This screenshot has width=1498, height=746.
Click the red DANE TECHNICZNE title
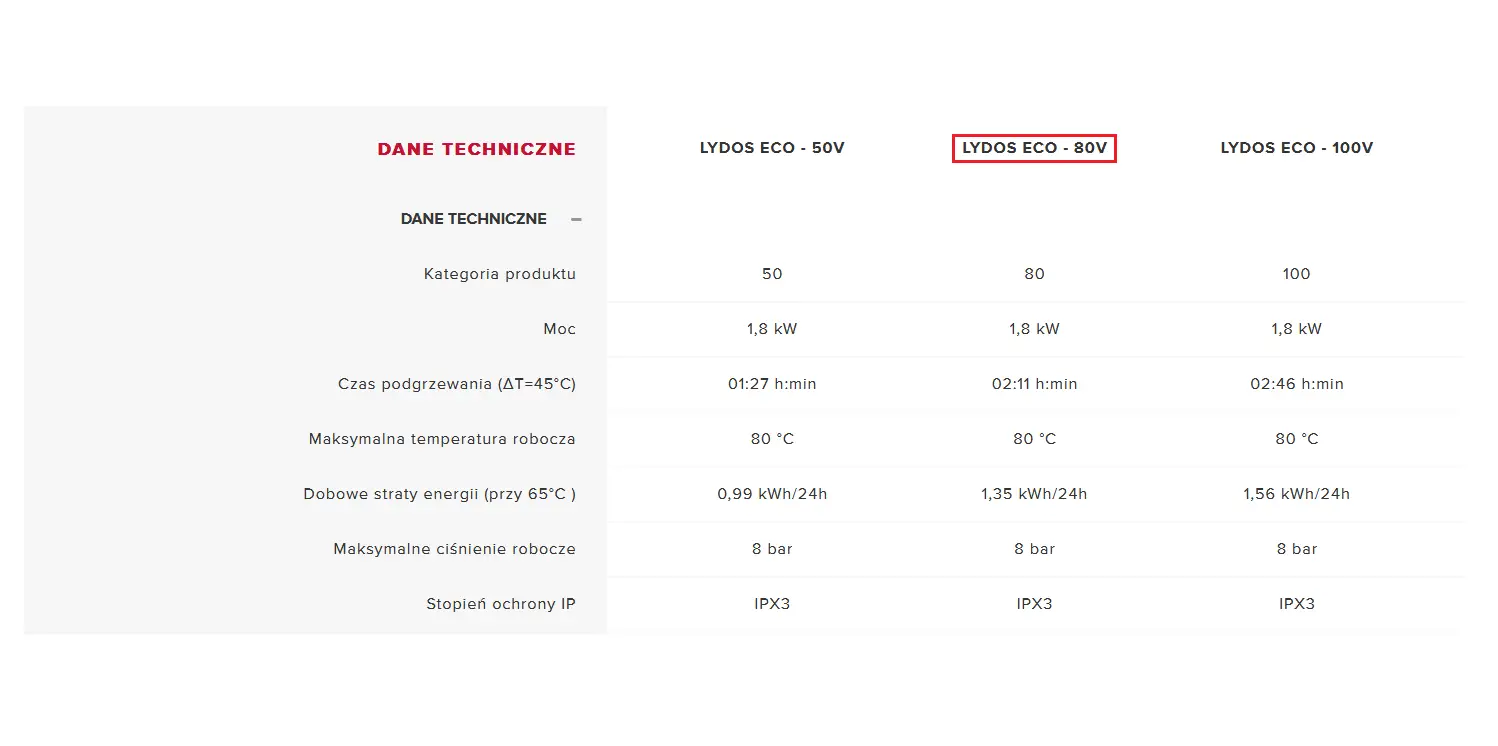(x=477, y=149)
